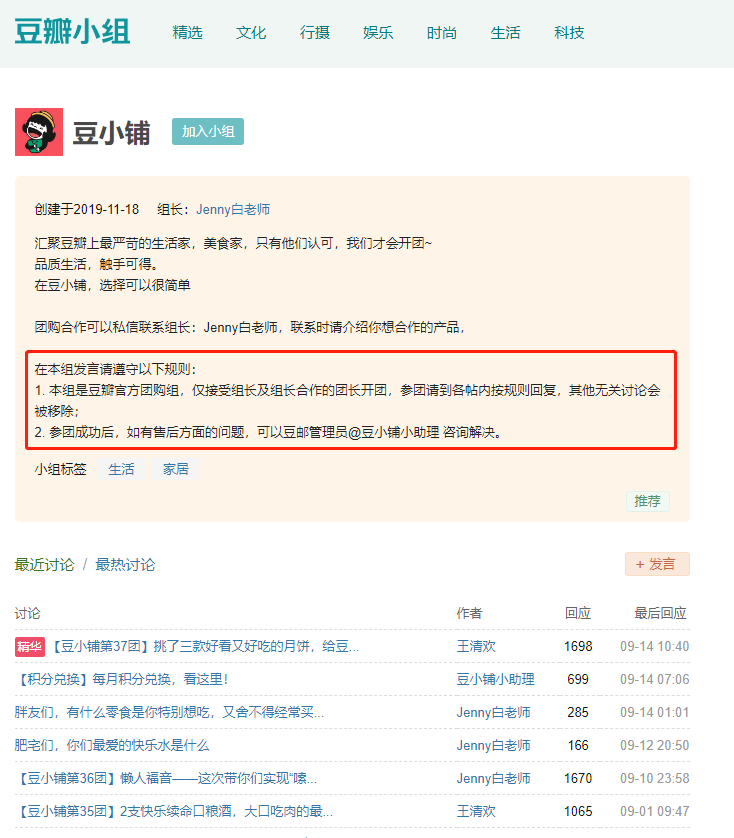The height and width of the screenshot is (838, 734).
Task: Open the 文化 navigation tab
Action: click(x=251, y=33)
